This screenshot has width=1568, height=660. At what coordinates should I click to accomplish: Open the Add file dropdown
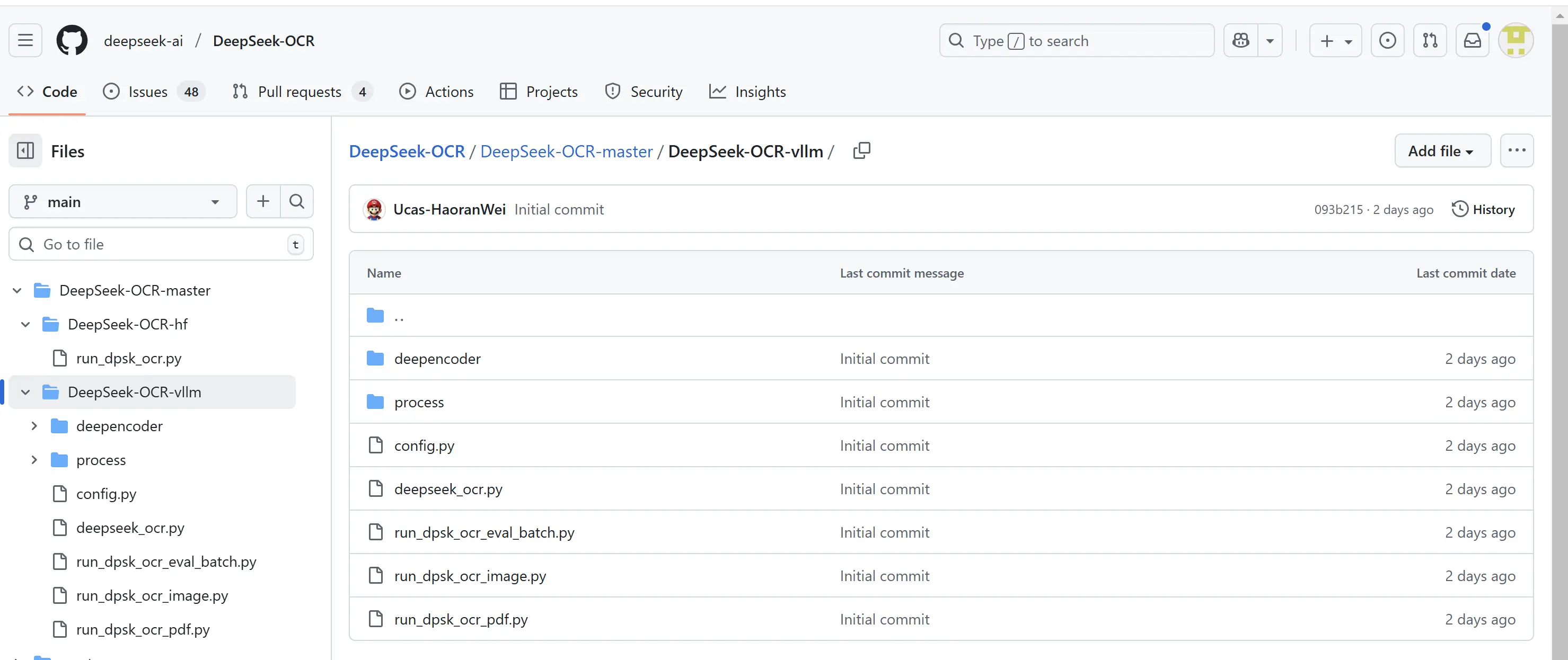pos(1441,151)
